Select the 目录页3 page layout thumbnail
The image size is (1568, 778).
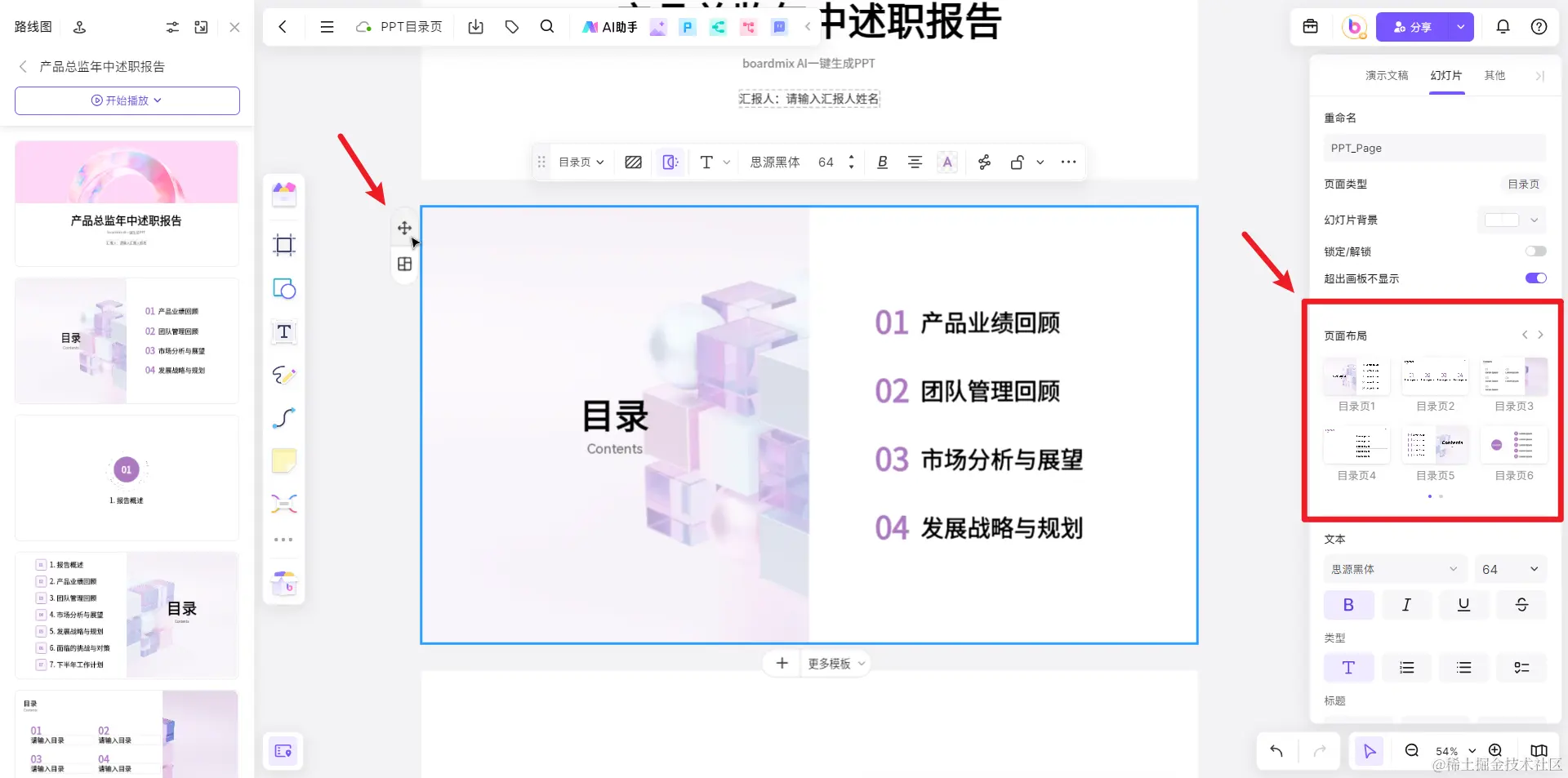(x=1513, y=377)
